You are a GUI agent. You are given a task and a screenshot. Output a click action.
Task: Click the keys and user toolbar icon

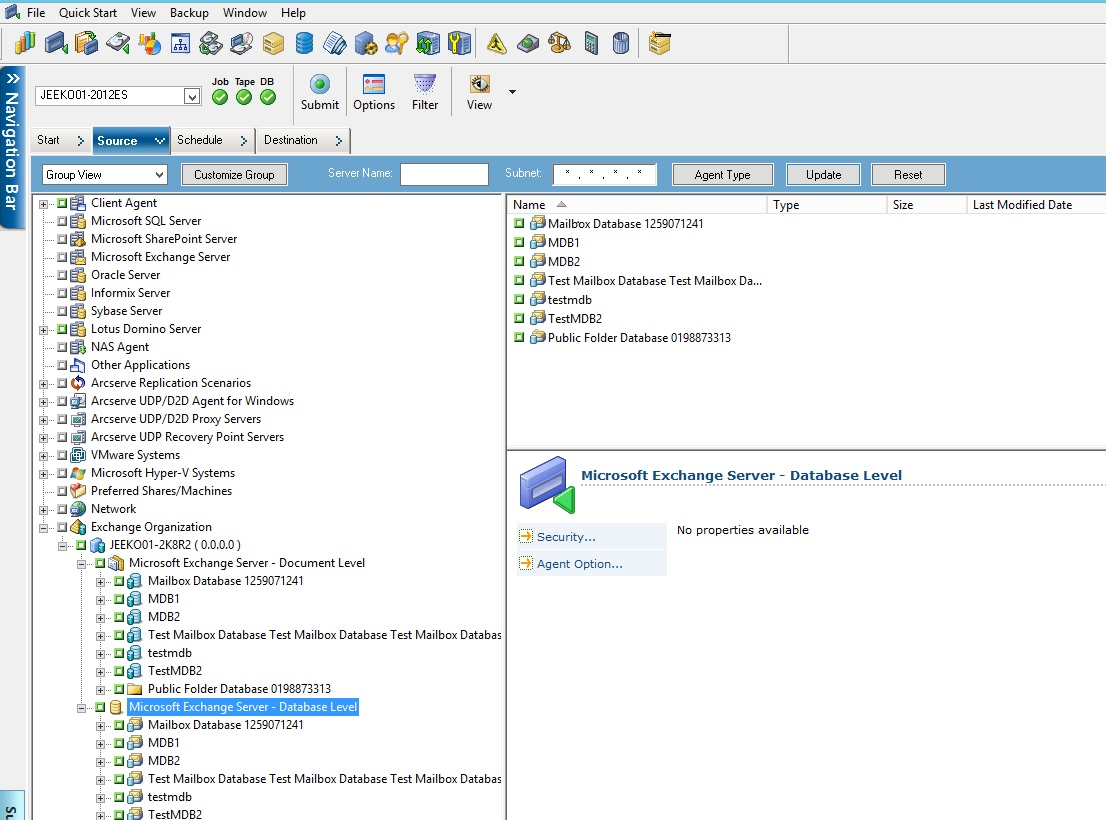tap(396, 43)
